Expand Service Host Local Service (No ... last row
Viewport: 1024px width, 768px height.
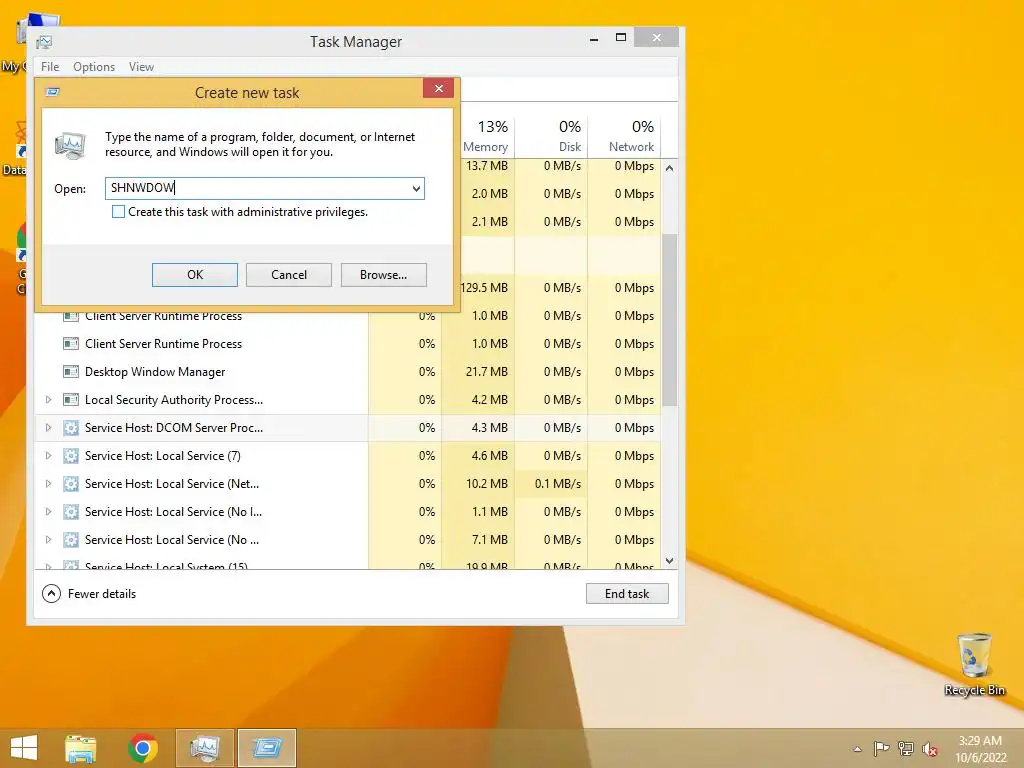point(48,540)
